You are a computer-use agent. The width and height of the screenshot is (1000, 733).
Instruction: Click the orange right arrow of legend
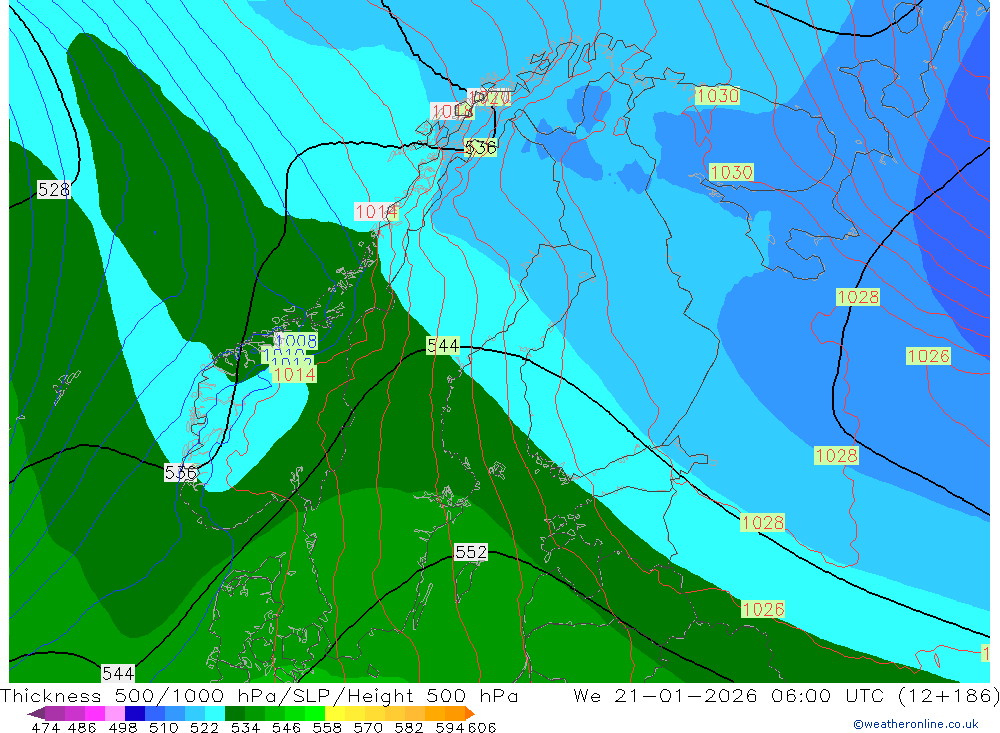click(x=470, y=713)
